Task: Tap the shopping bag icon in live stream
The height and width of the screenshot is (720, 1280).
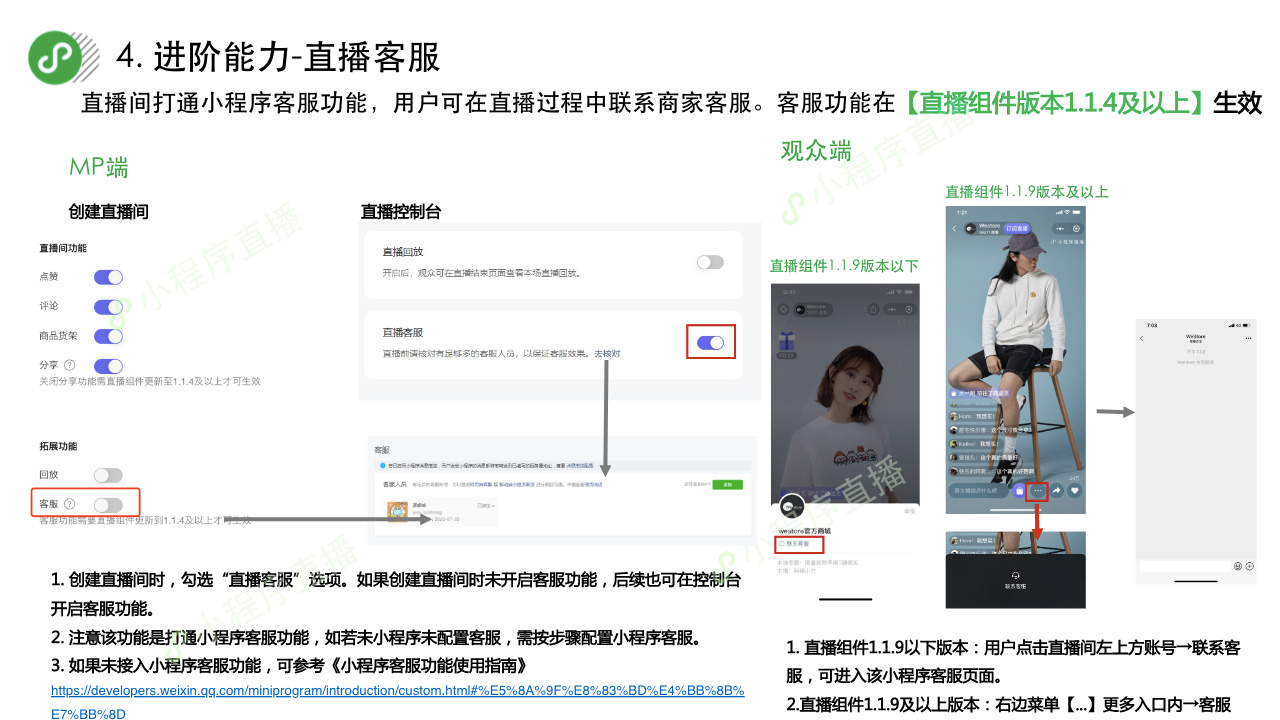Action: click(x=1019, y=491)
